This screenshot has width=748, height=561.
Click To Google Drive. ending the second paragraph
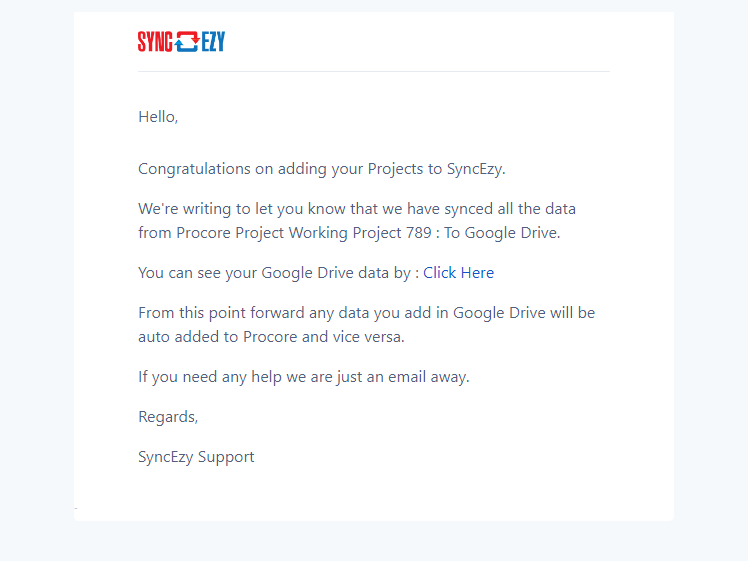[502, 233]
